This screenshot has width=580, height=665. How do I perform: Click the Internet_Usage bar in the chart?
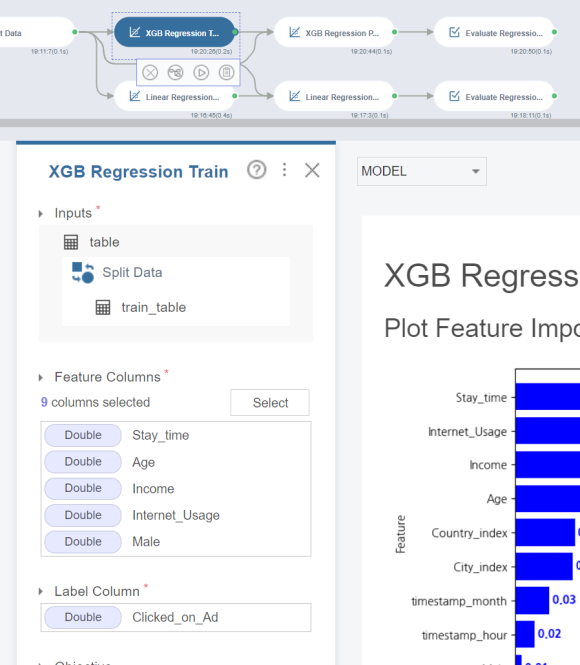point(548,431)
